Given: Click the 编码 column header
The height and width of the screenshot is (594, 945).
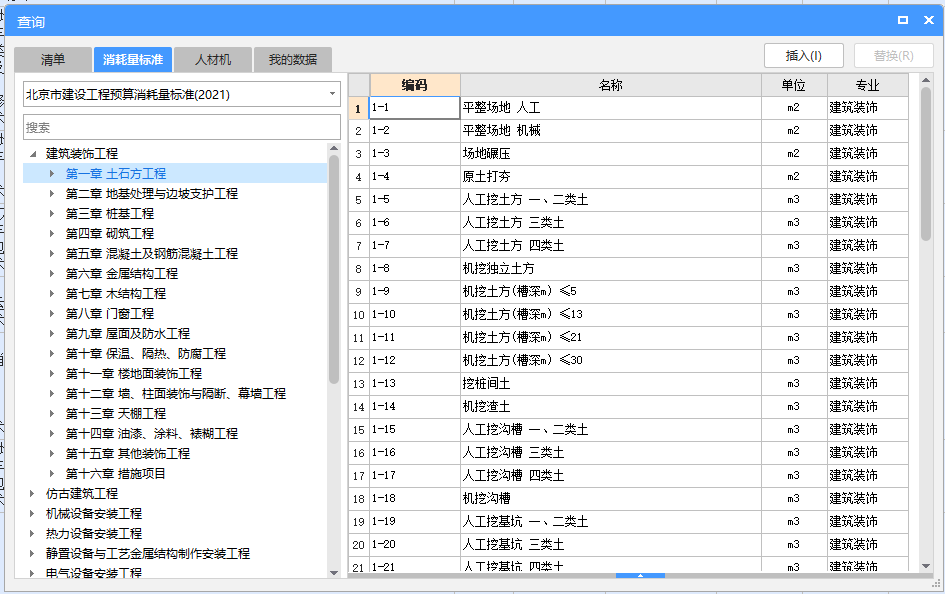Looking at the screenshot, I should tap(415, 85).
